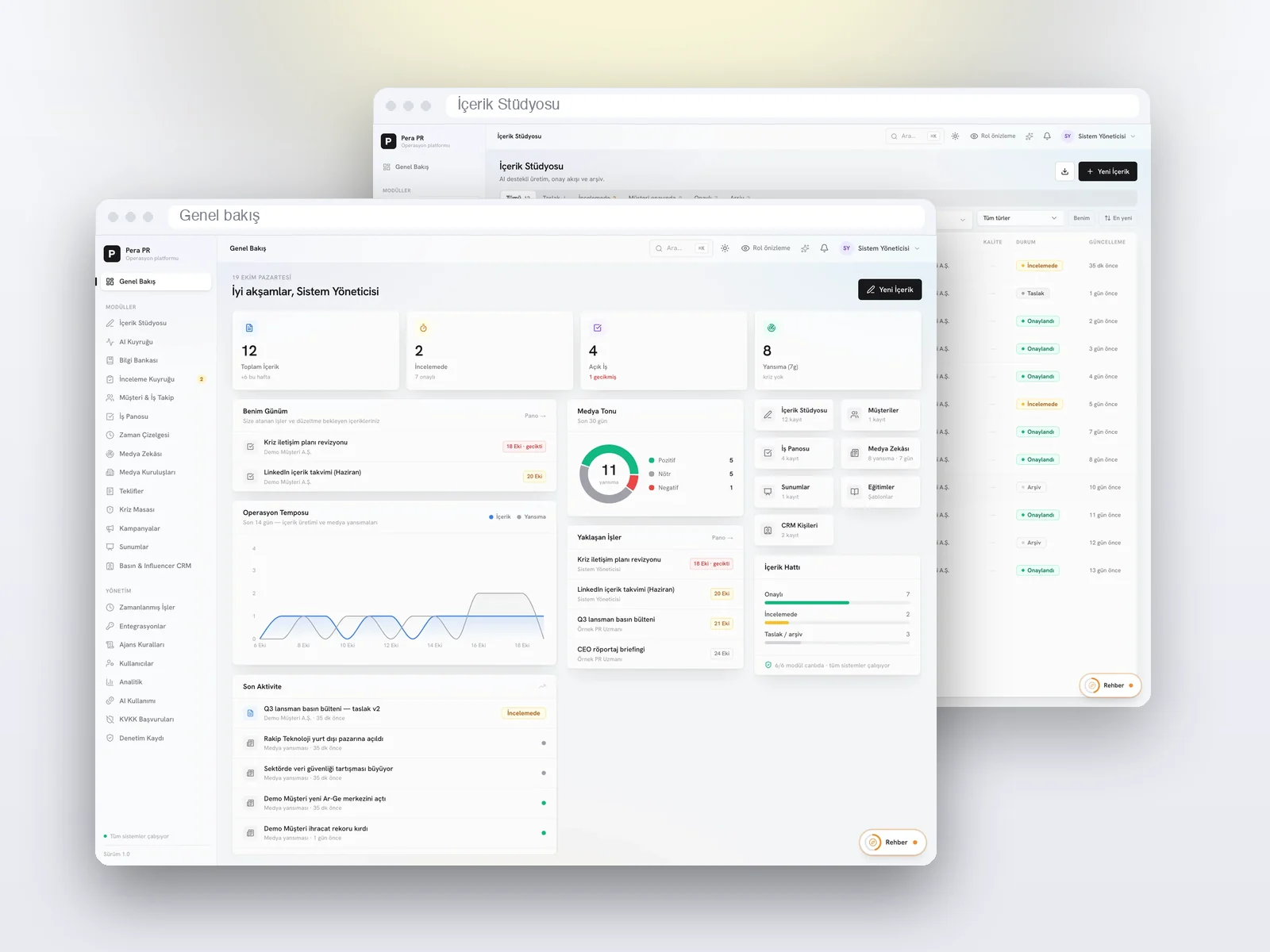Viewport: 1270px width, 952px height.
Task: Check the Kriz iletişim planı revizyonu task box
Action: click(x=250, y=447)
